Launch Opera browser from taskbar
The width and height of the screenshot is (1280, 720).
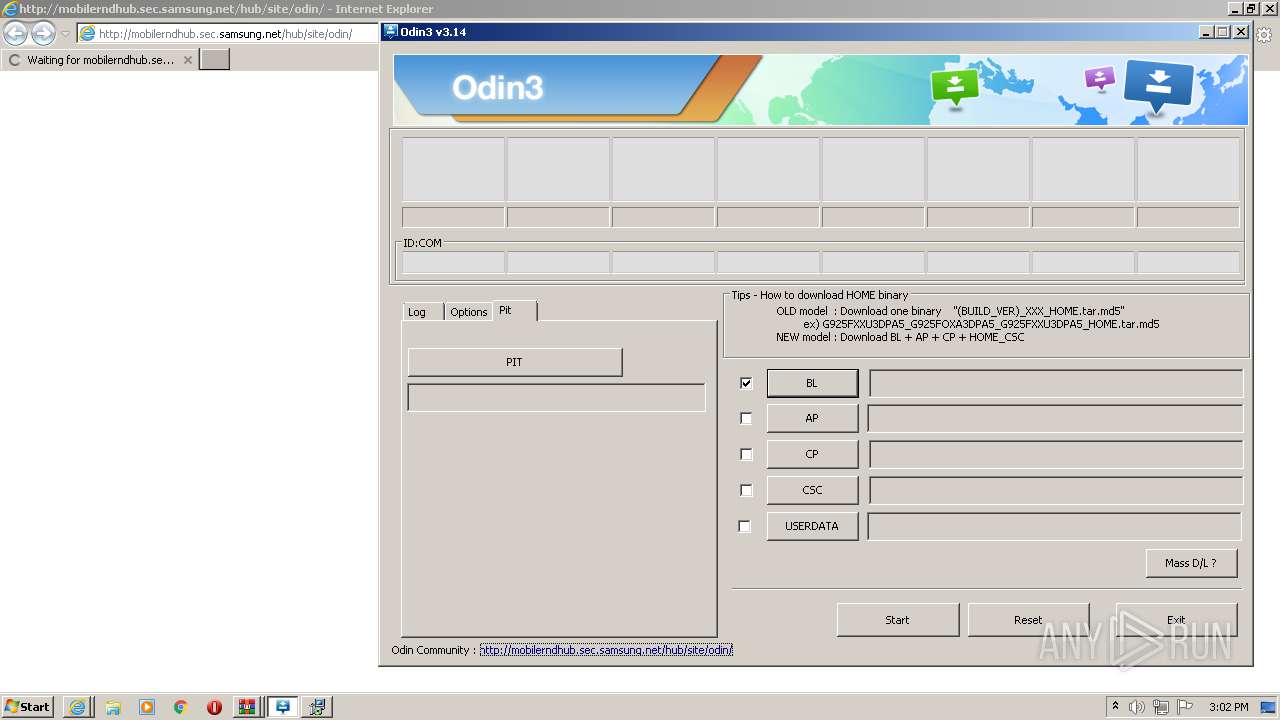coord(214,707)
